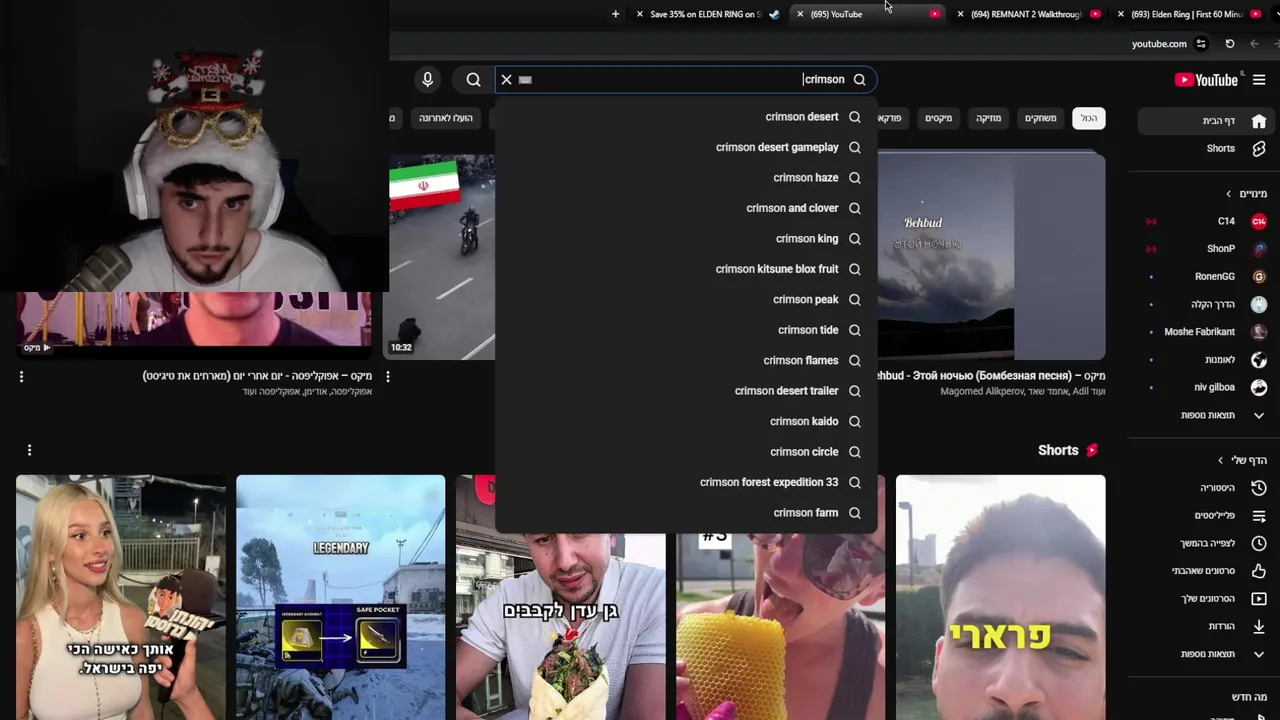Select the 'crimson haze' suggestion
Screen dimensions: 1280x720
click(686, 178)
